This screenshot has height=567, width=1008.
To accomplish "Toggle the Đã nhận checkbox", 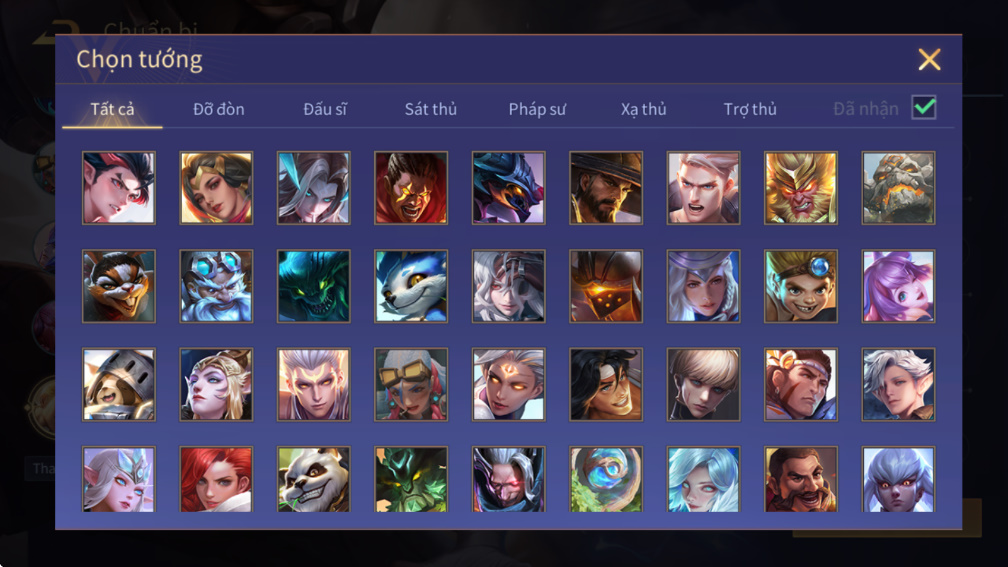I will tap(924, 107).
